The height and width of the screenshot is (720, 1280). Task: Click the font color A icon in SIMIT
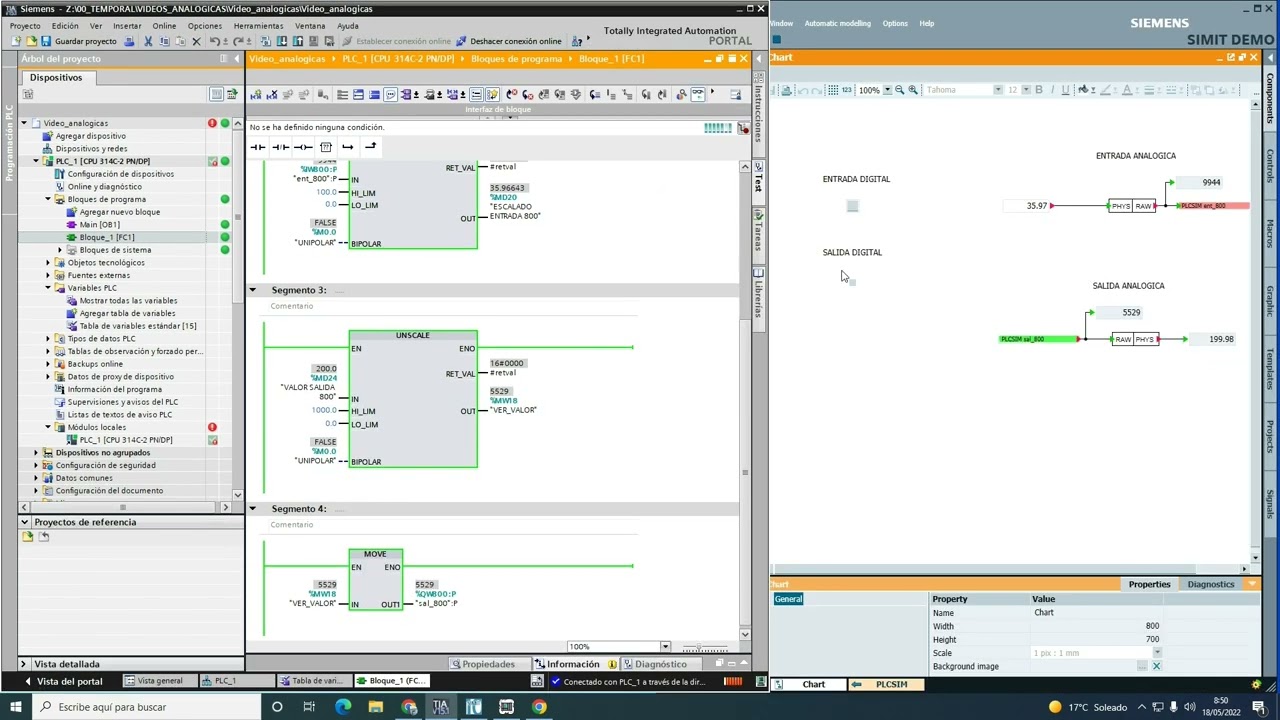click(x=1127, y=90)
